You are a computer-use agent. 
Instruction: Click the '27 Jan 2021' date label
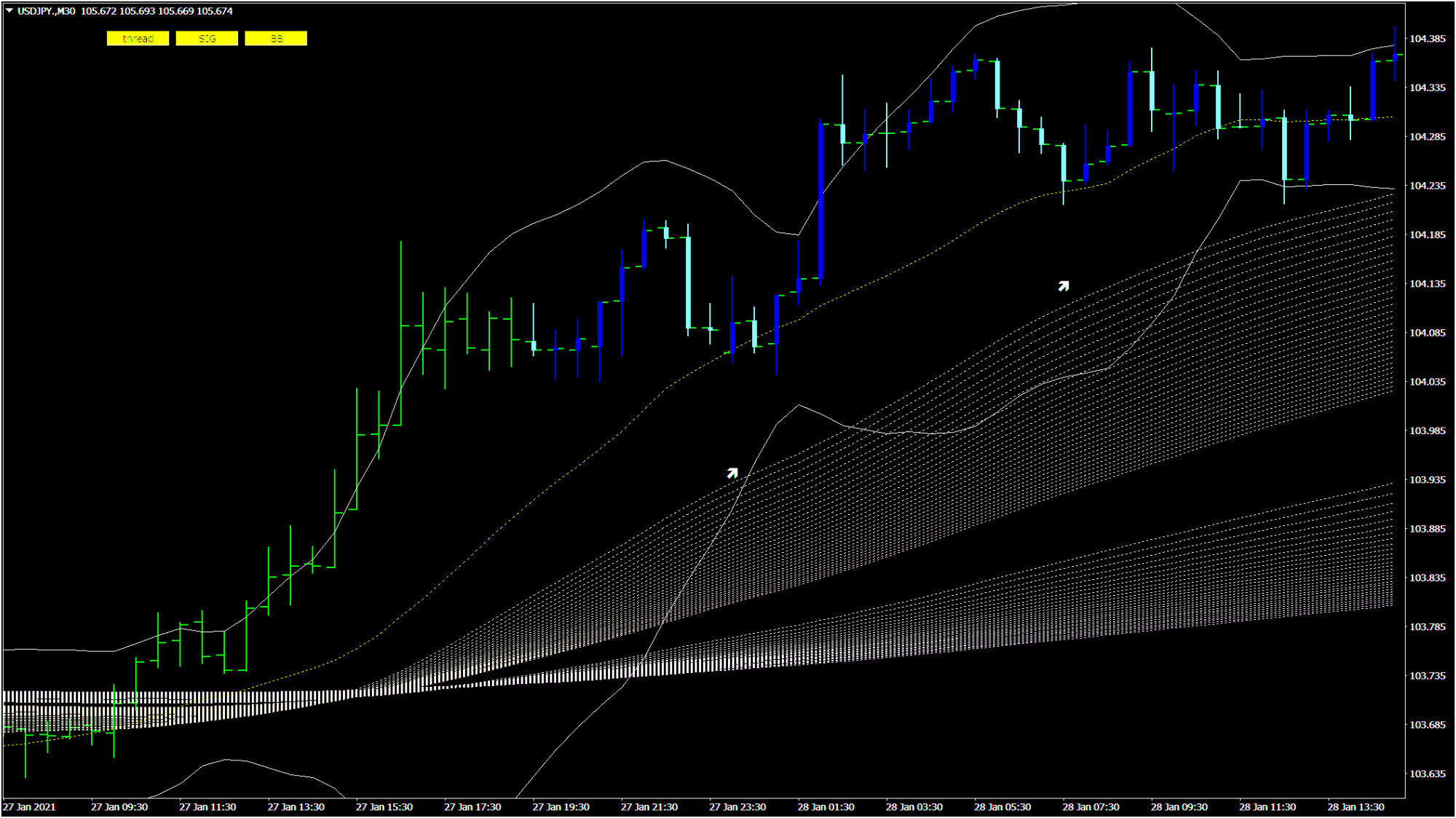click(29, 807)
